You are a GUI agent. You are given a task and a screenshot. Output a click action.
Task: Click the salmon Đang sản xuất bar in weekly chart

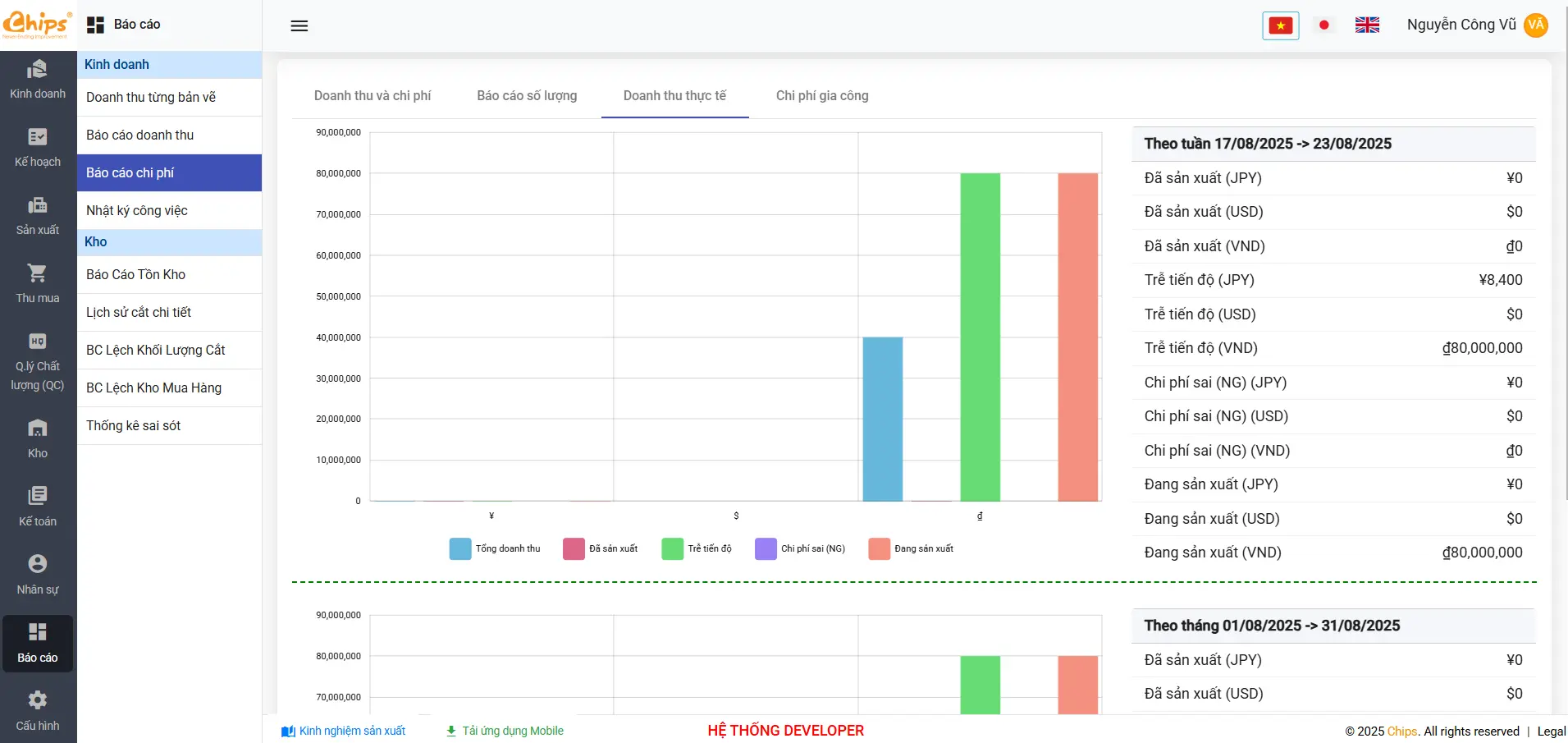point(1078,337)
